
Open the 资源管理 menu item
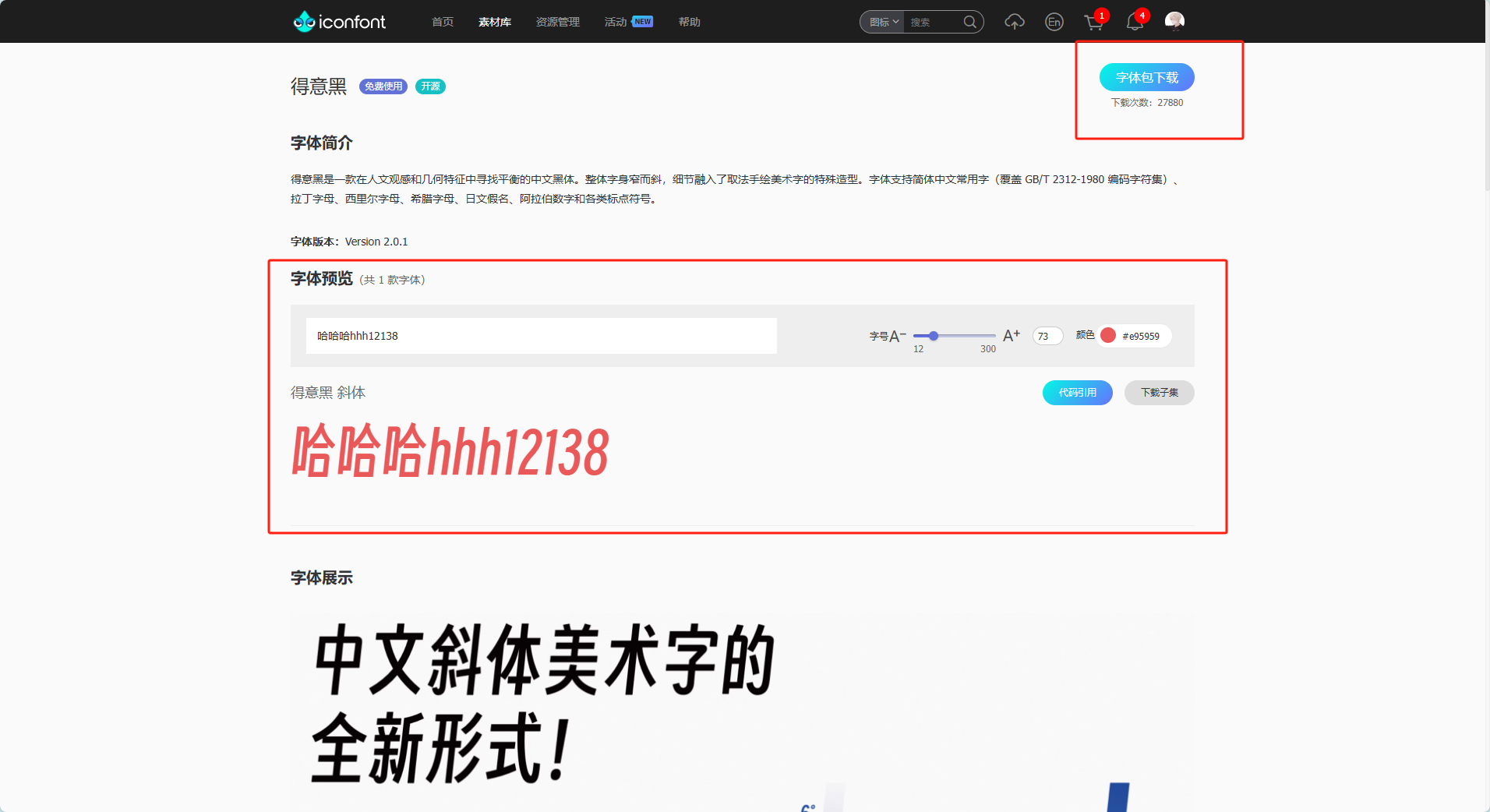(x=558, y=22)
